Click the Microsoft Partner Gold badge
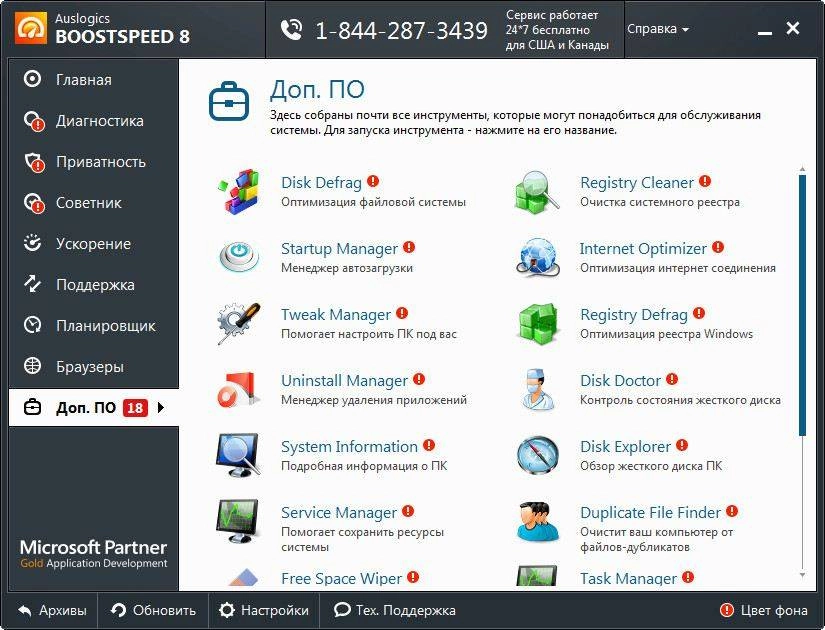Image resolution: width=825 pixels, height=630 pixels. [x=94, y=554]
